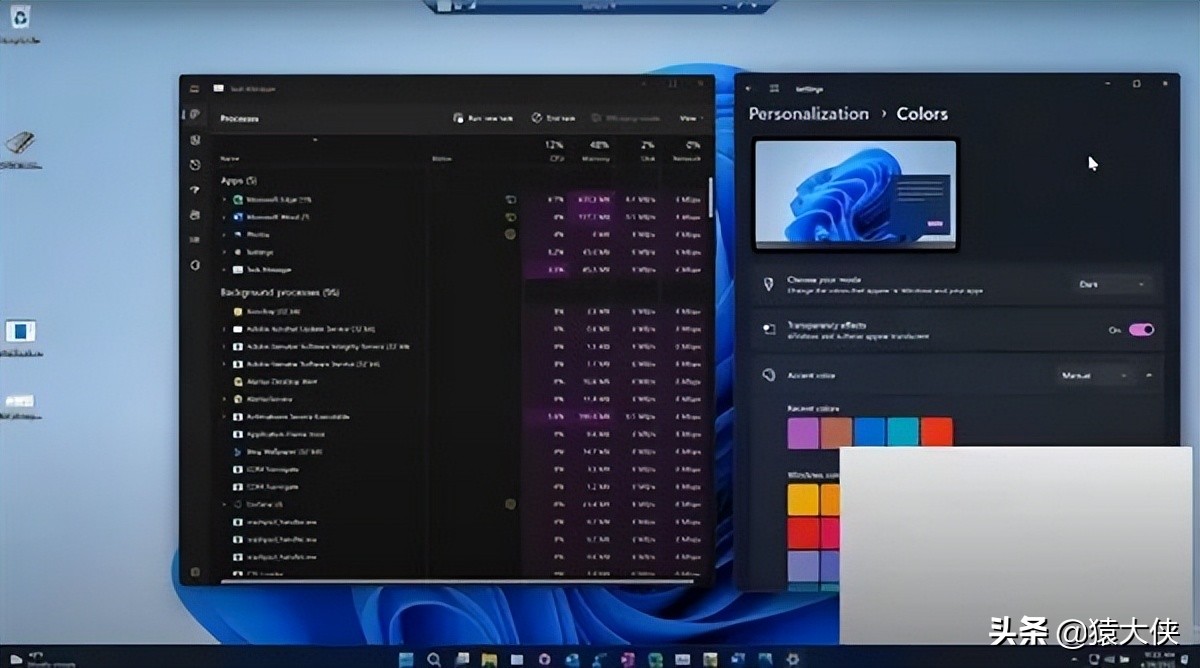The height and width of the screenshot is (668, 1200).
Task: Click Apps (5) group heading
Action: coord(239,181)
